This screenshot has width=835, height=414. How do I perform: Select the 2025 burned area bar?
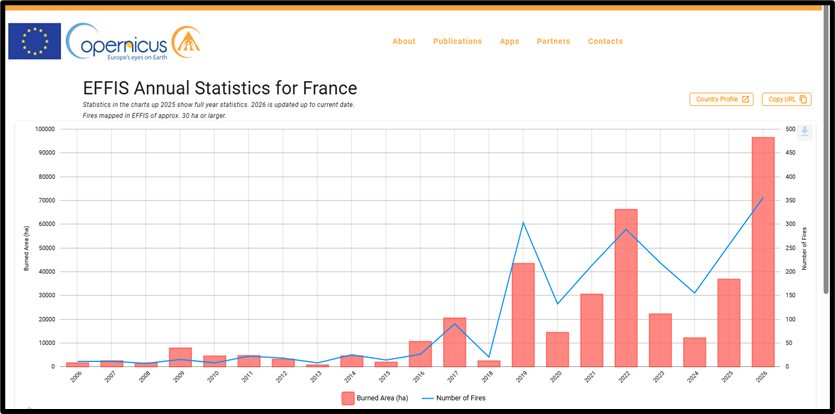(728, 323)
